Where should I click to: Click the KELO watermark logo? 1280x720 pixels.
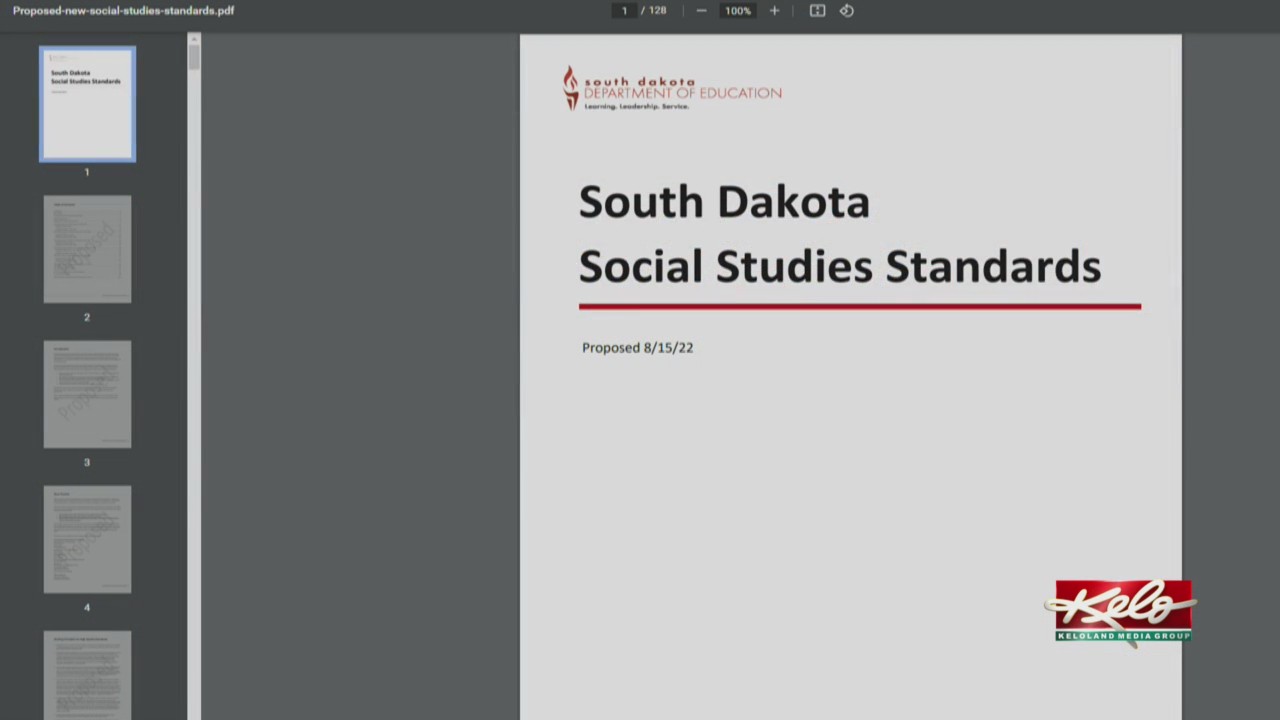tap(1122, 610)
